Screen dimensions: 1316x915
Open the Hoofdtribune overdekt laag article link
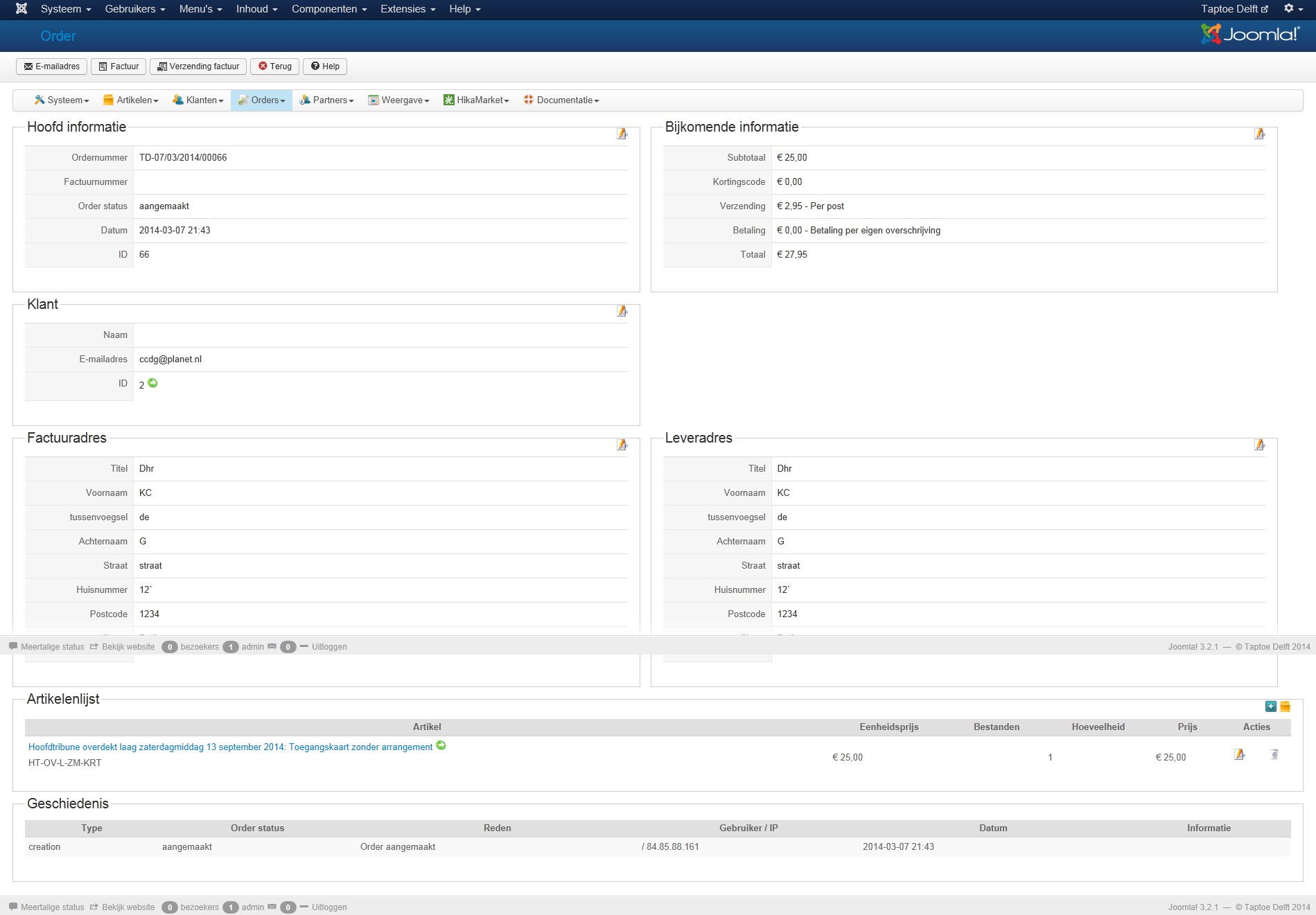click(x=230, y=747)
